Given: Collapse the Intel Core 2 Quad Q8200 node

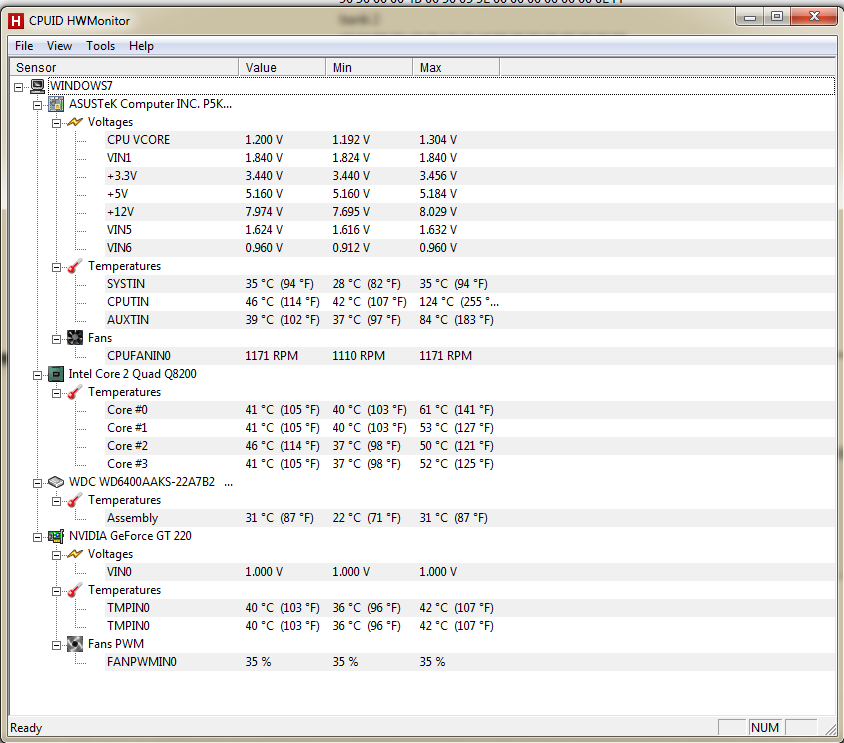Looking at the screenshot, I should [38, 374].
